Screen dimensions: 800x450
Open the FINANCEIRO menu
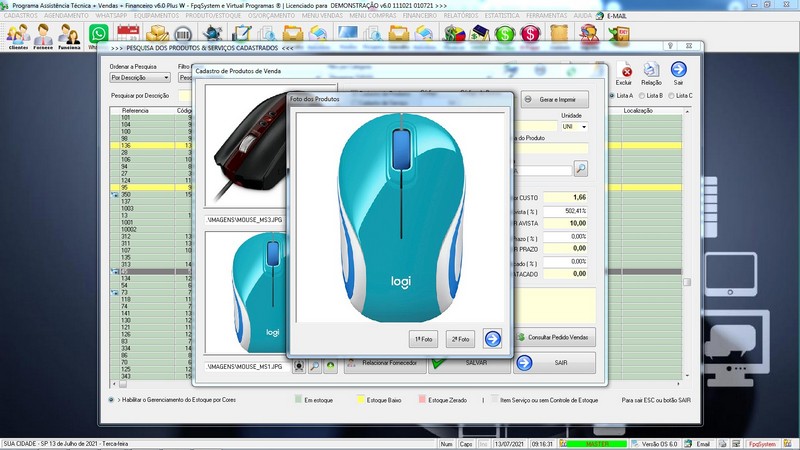(419, 16)
